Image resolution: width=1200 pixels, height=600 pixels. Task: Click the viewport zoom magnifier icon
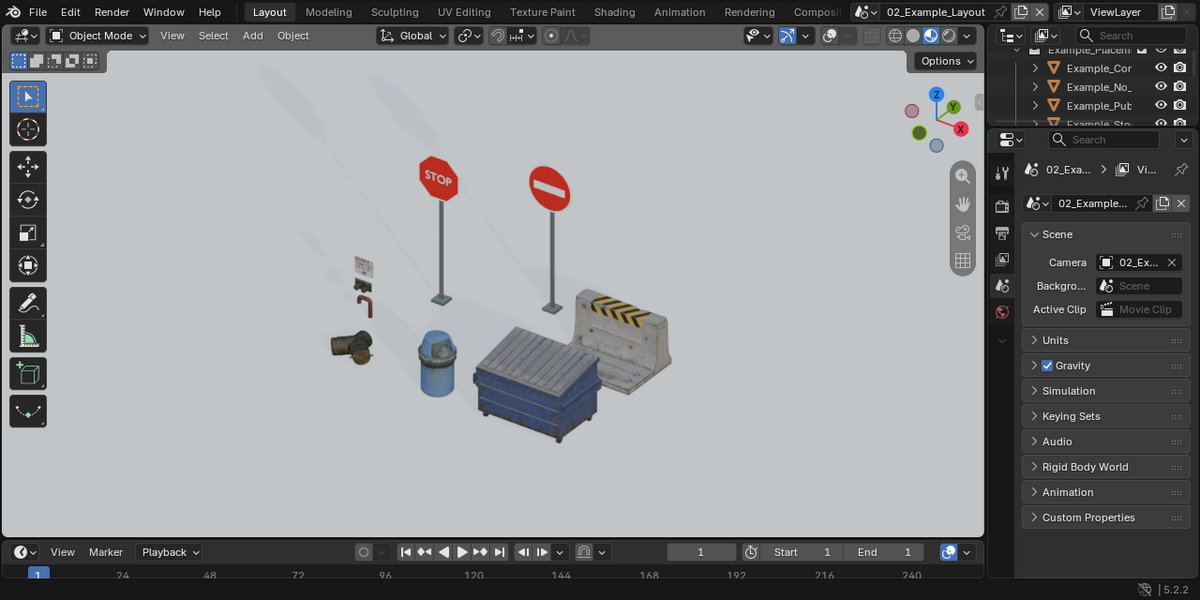962,176
